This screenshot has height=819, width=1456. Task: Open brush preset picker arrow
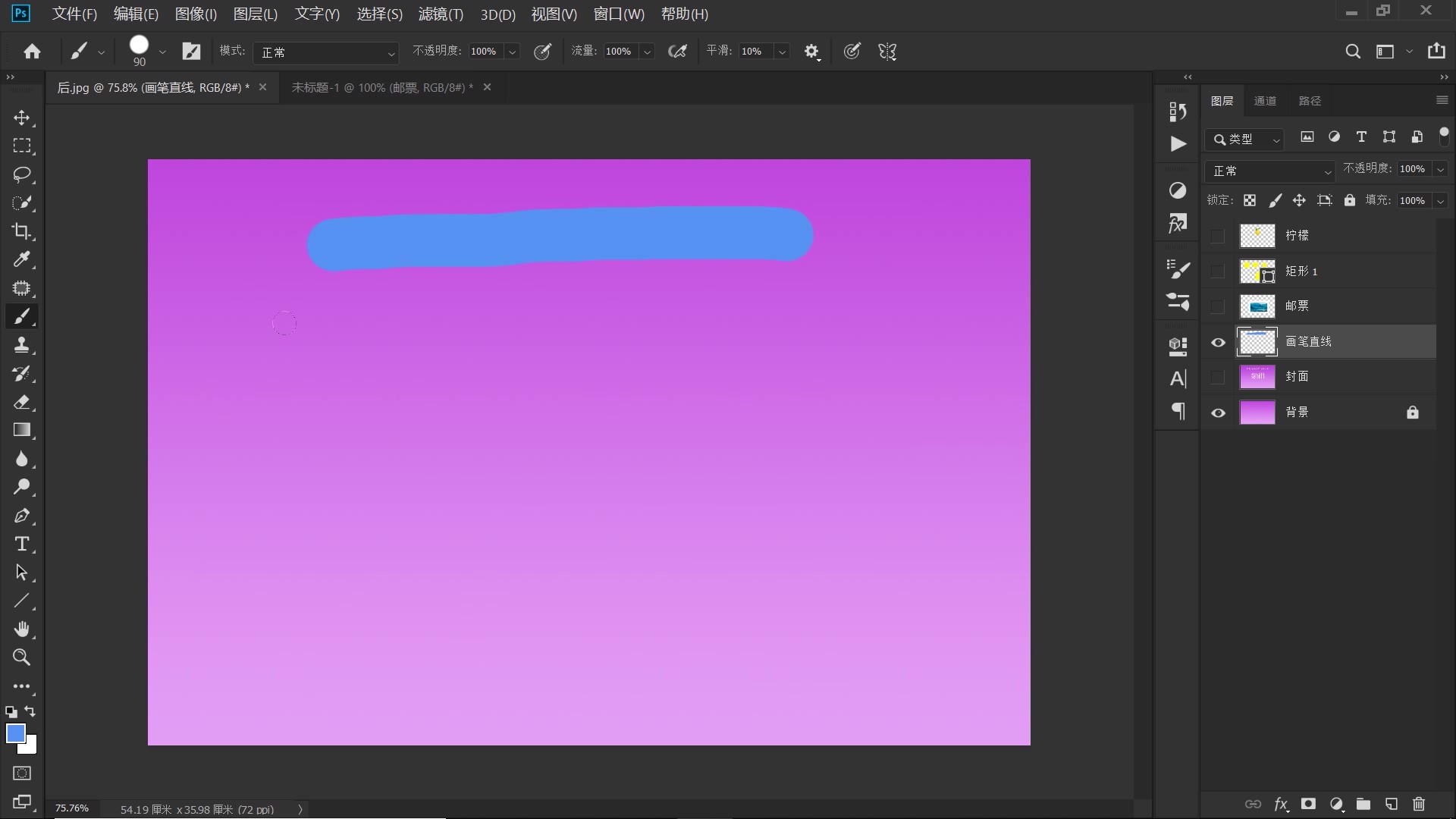pyautogui.click(x=162, y=52)
